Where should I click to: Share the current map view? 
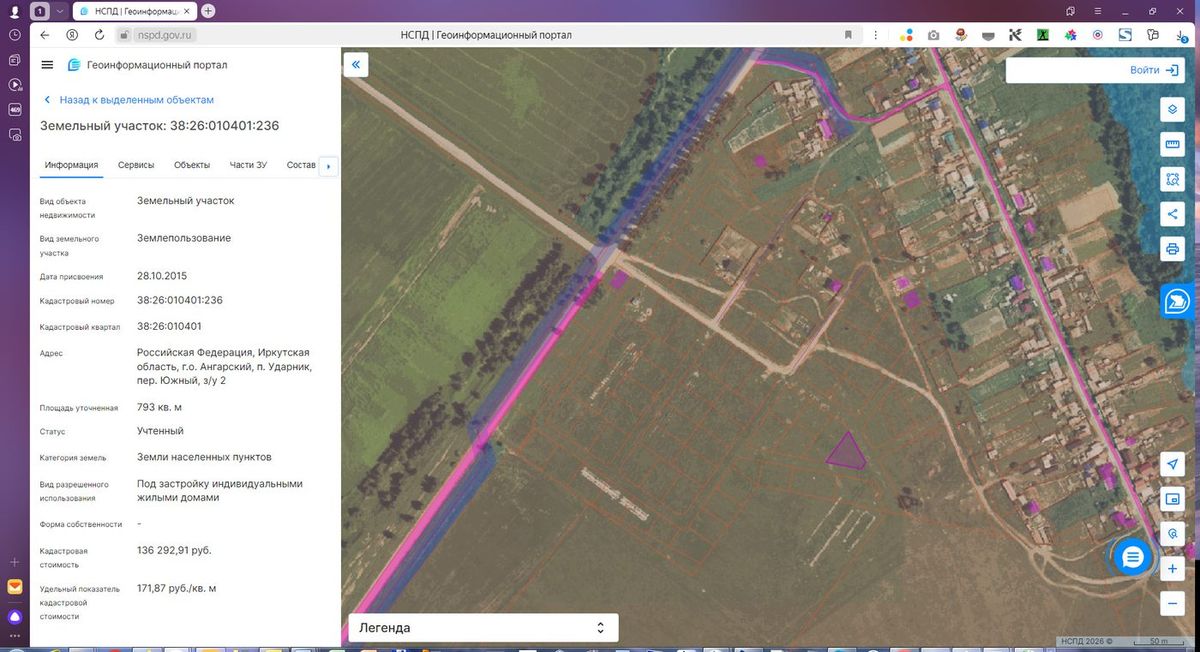tap(1173, 214)
